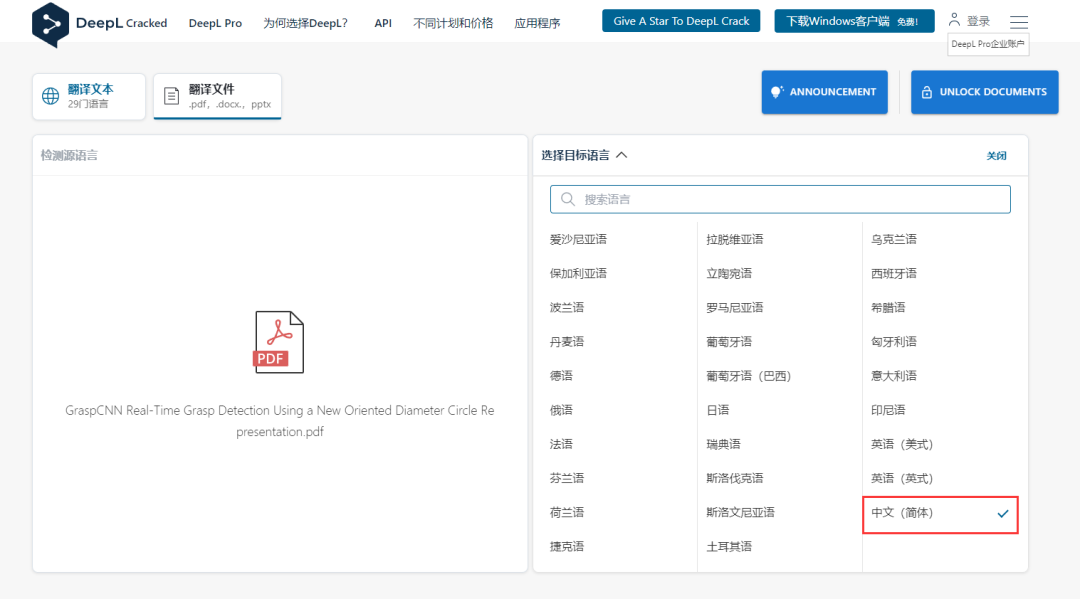Screen dimensions: 1080x599
Task: Select 荷兰语 as target language
Action: pyautogui.click(x=566, y=512)
